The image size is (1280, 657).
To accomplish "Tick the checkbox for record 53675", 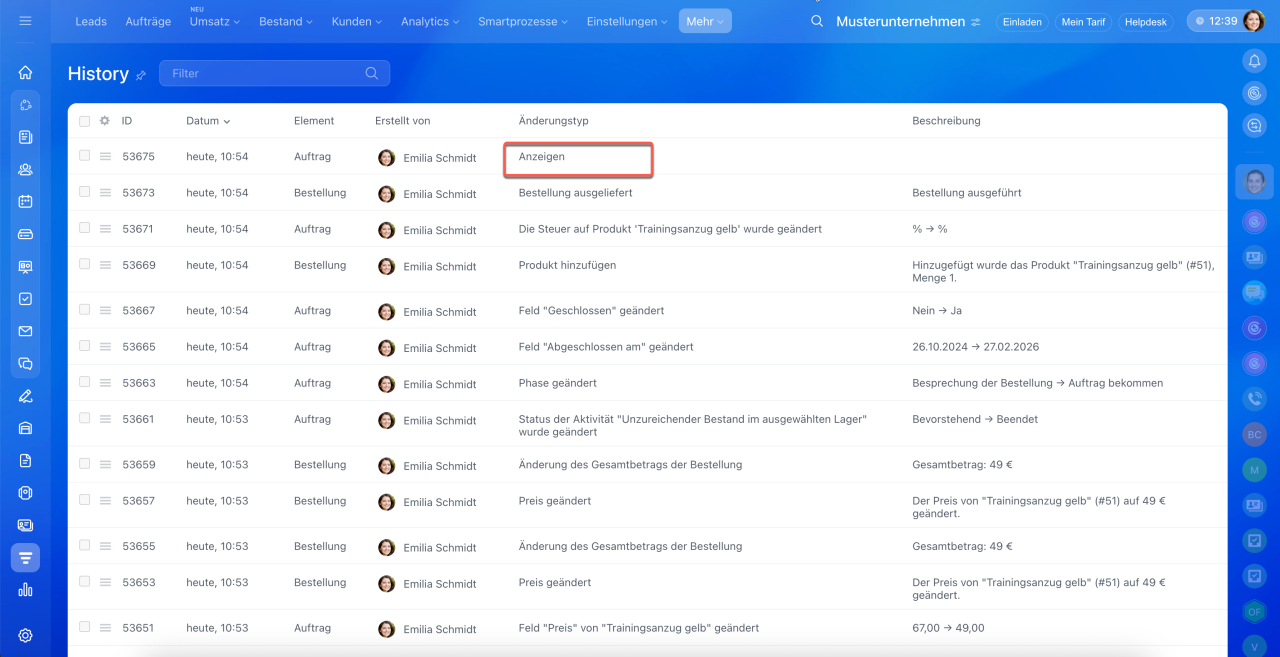I will (85, 156).
